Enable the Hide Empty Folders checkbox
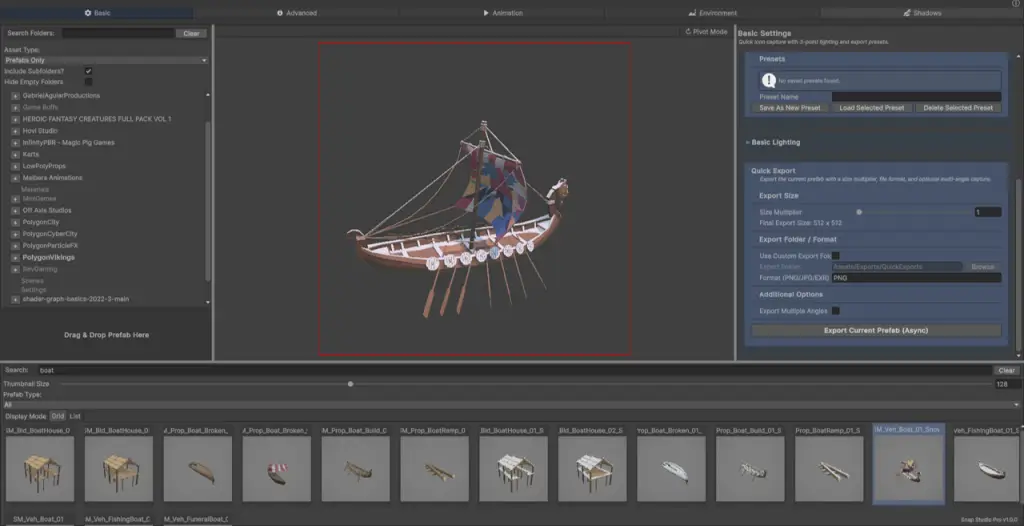 click(x=89, y=81)
